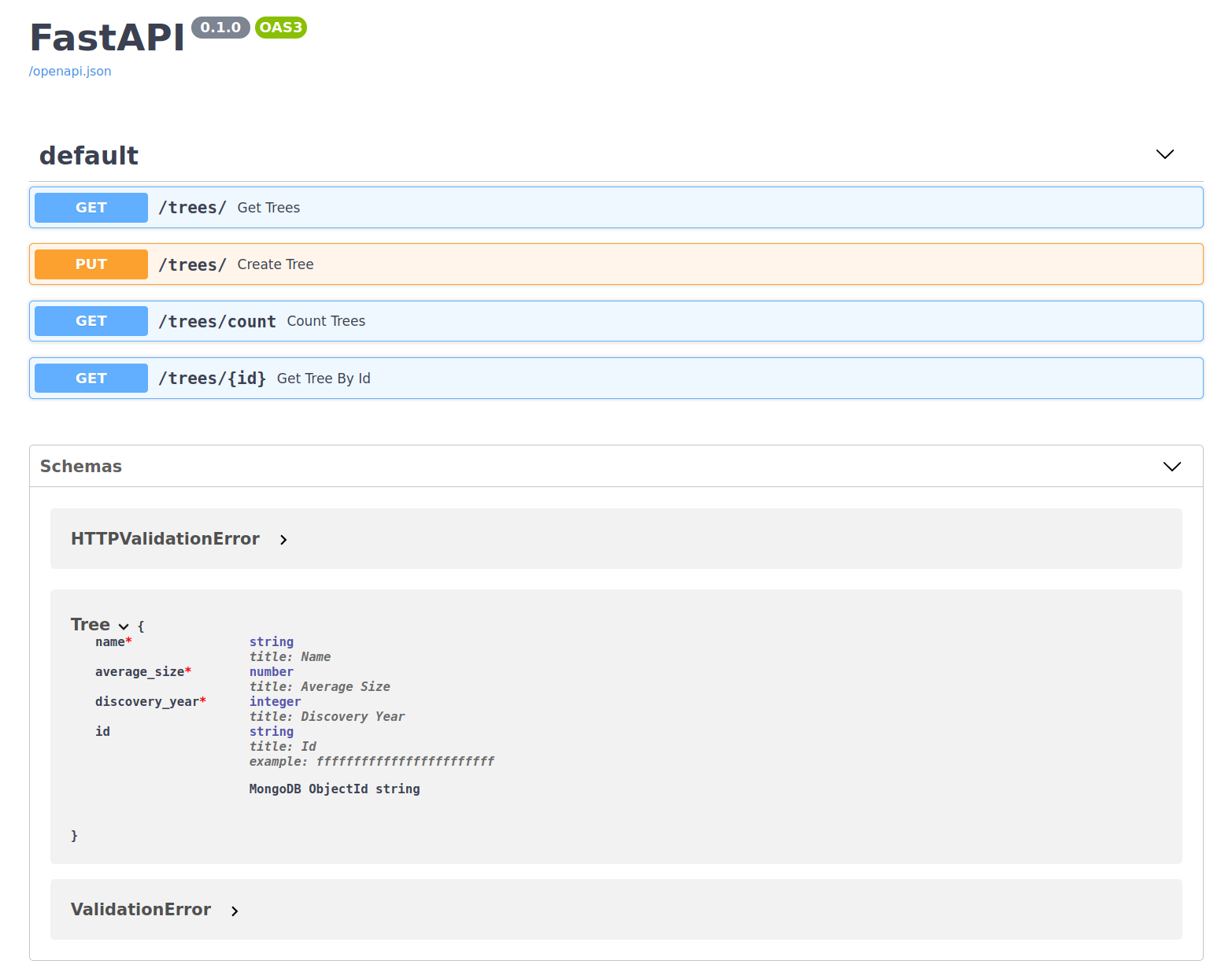Open the /trees/ path of Get Trees
Screen dimensions: 1232x979
pyautogui.click(x=192, y=208)
